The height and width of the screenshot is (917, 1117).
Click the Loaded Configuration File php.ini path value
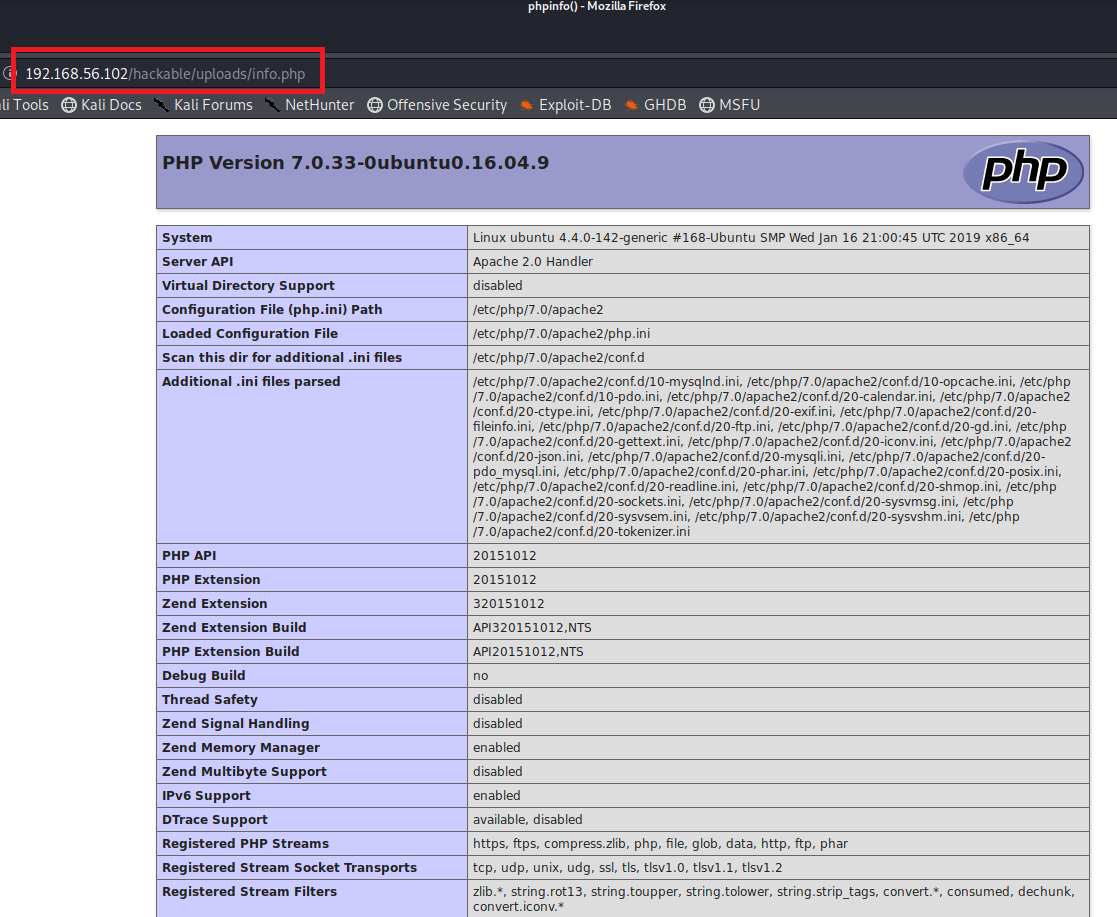pos(561,334)
